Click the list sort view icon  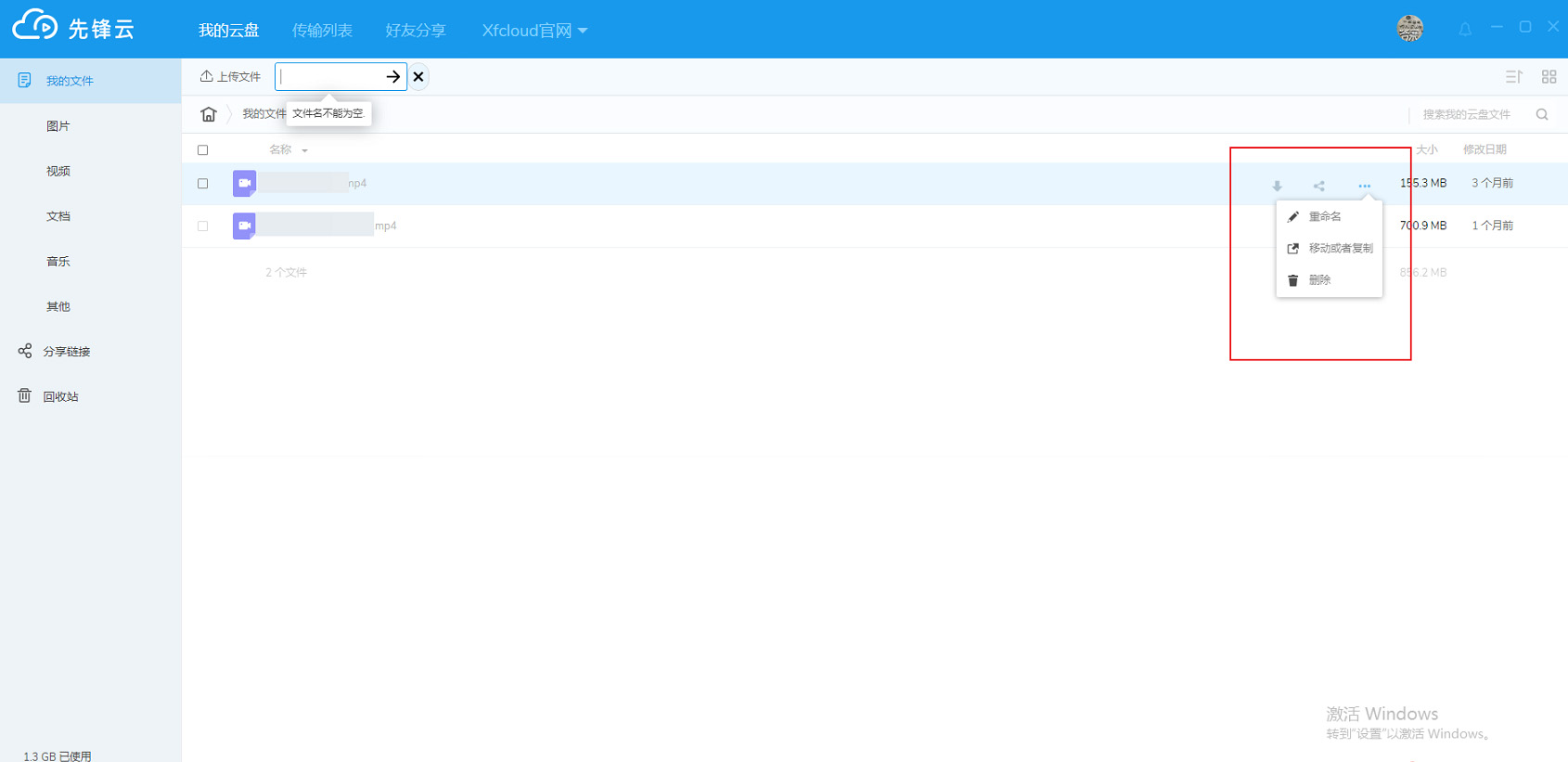click(1513, 77)
